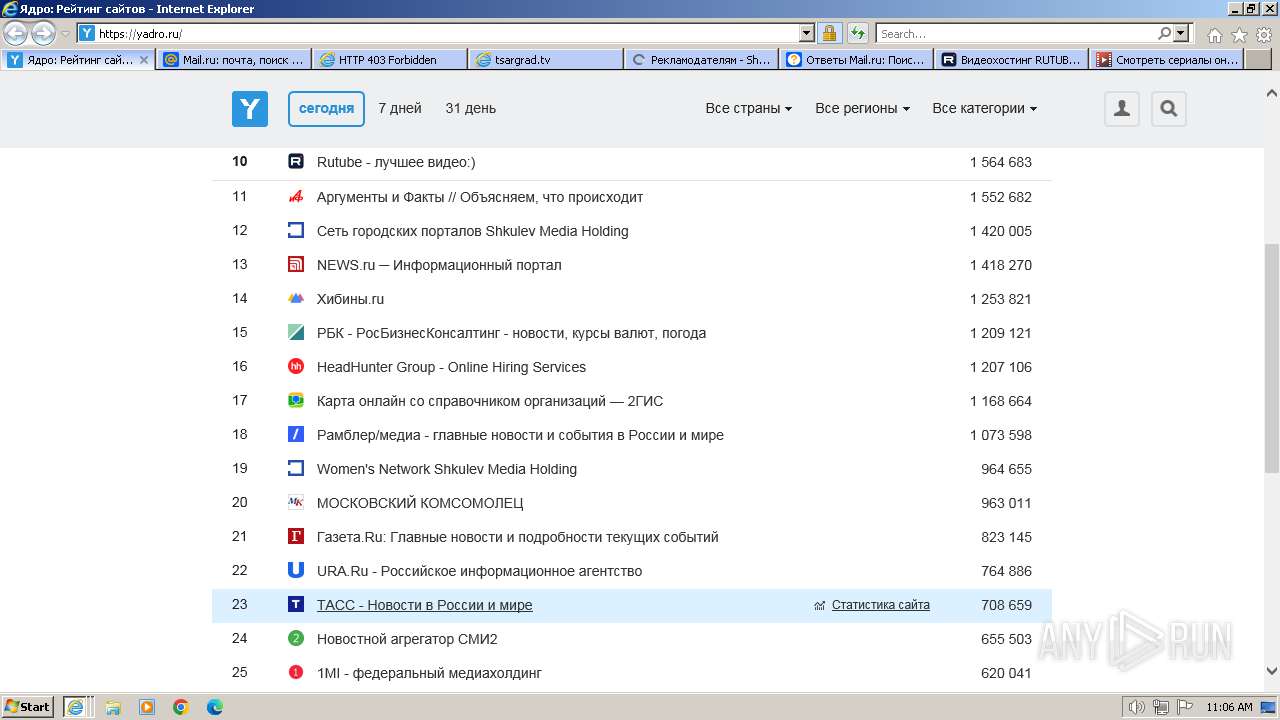Open Favorites star icon
1280x720 pixels.
1239,35
